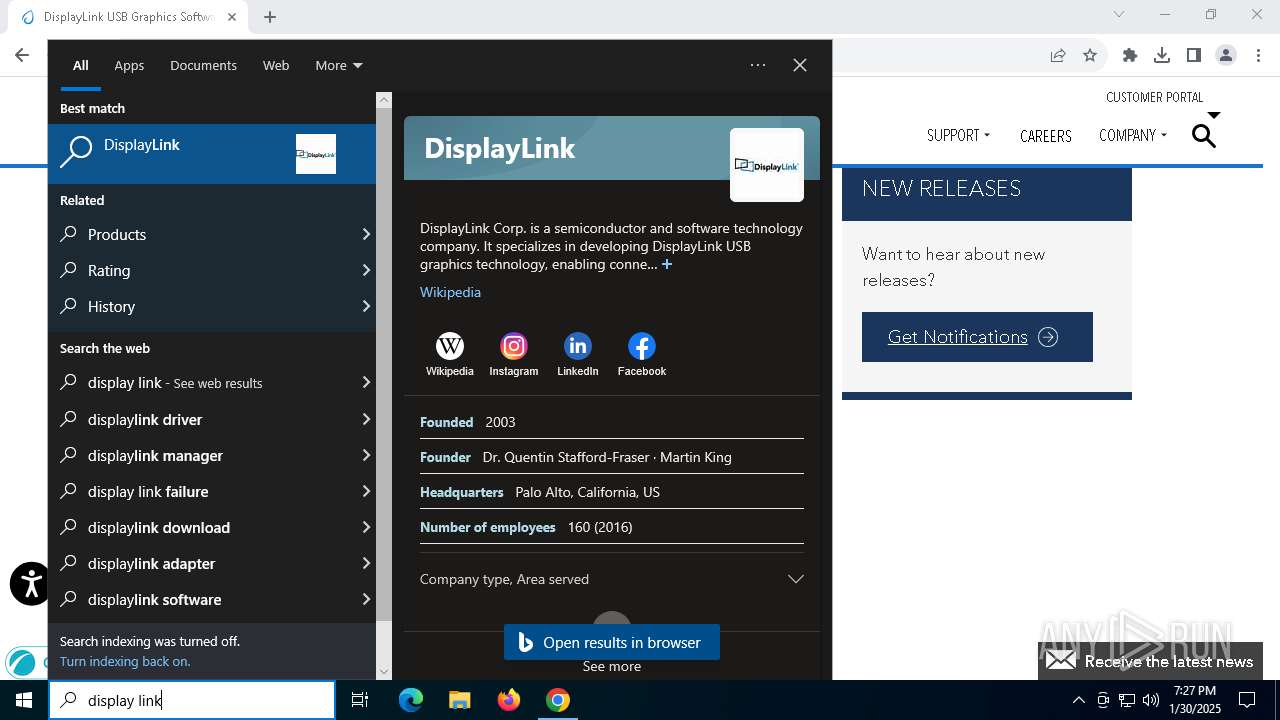Image resolution: width=1280 pixels, height=720 pixels.
Task: Click the Windows Start button
Action: tap(24, 700)
